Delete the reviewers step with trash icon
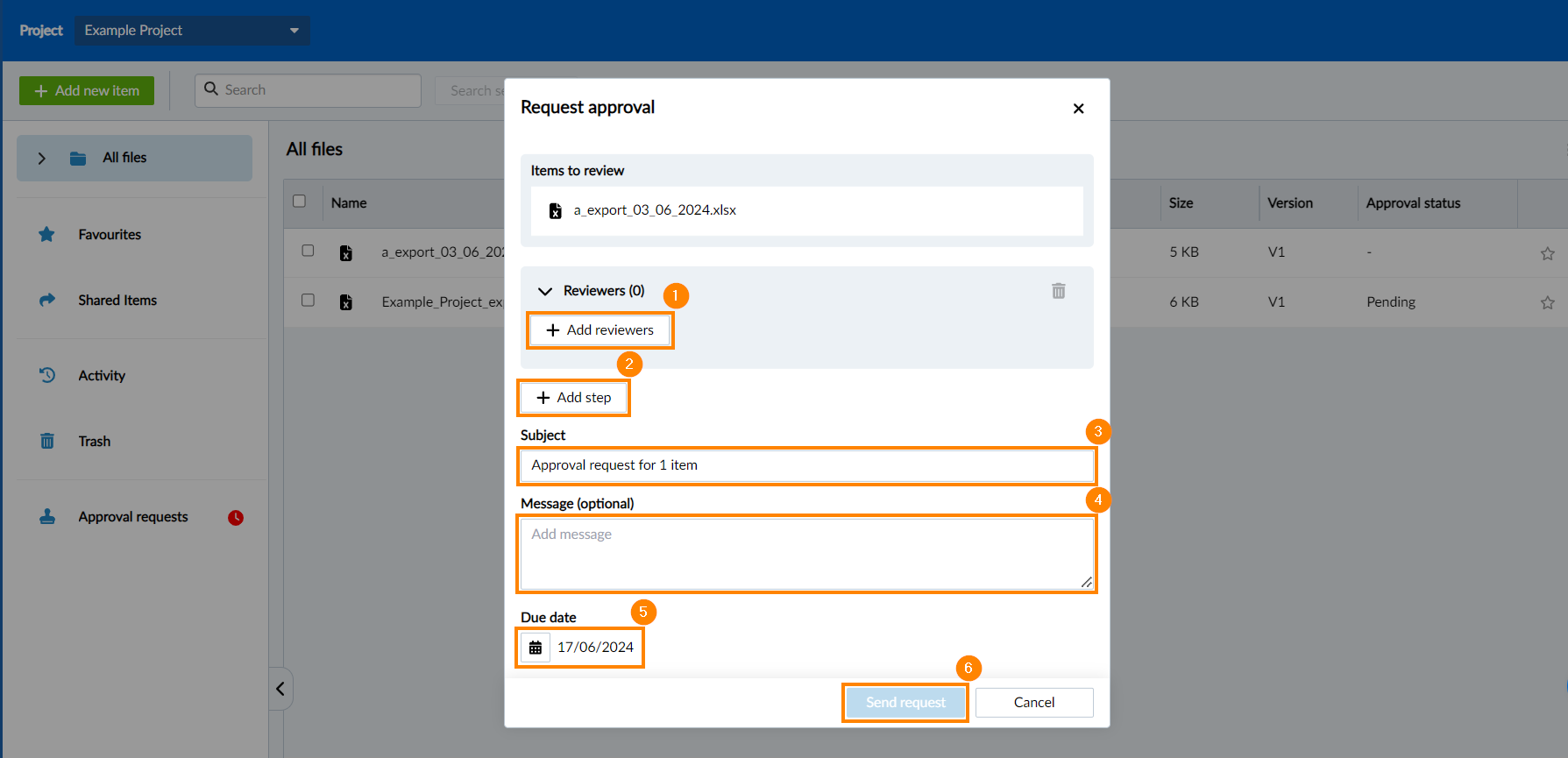The width and height of the screenshot is (1568, 758). [x=1059, y=291]
